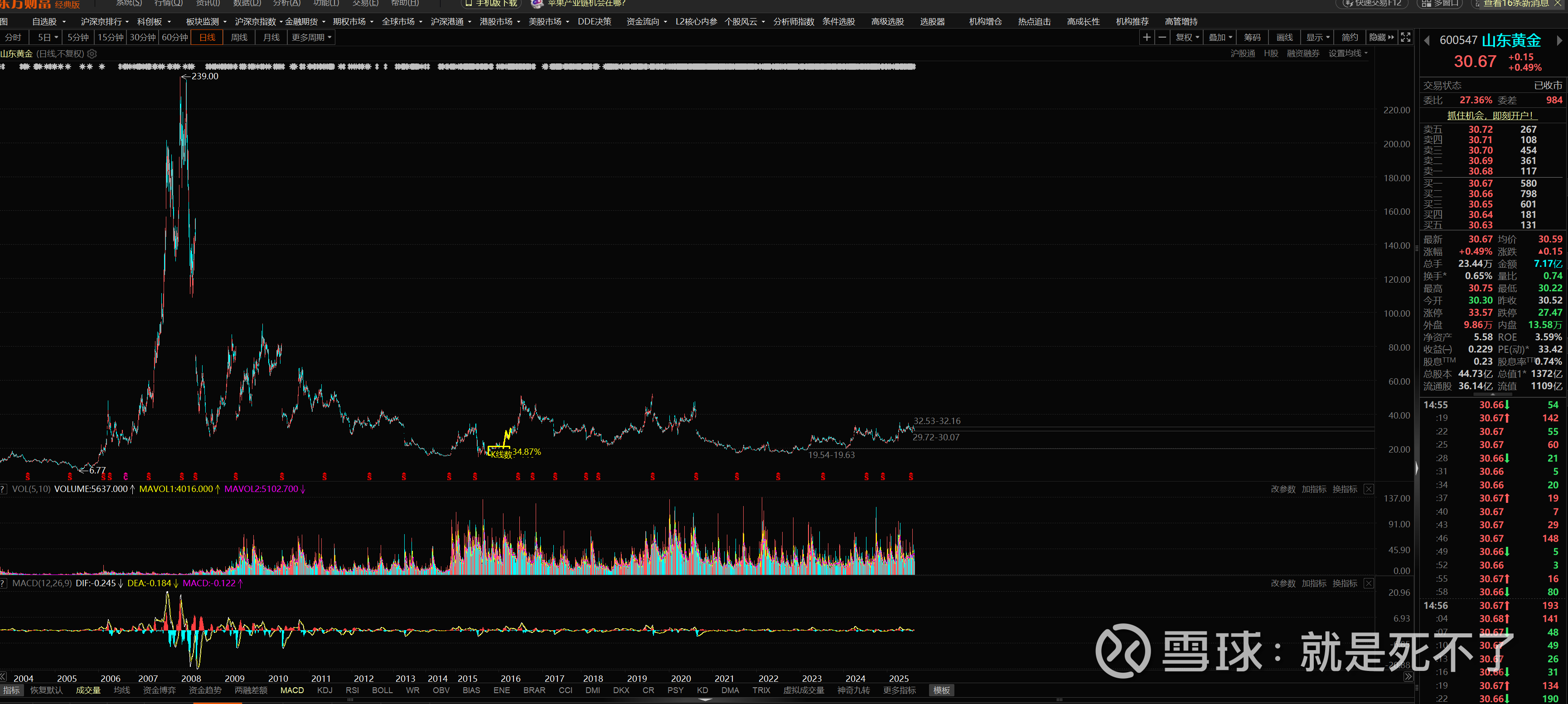Click the stock code 600547
1568x704 pixels.
point(1458,41)
